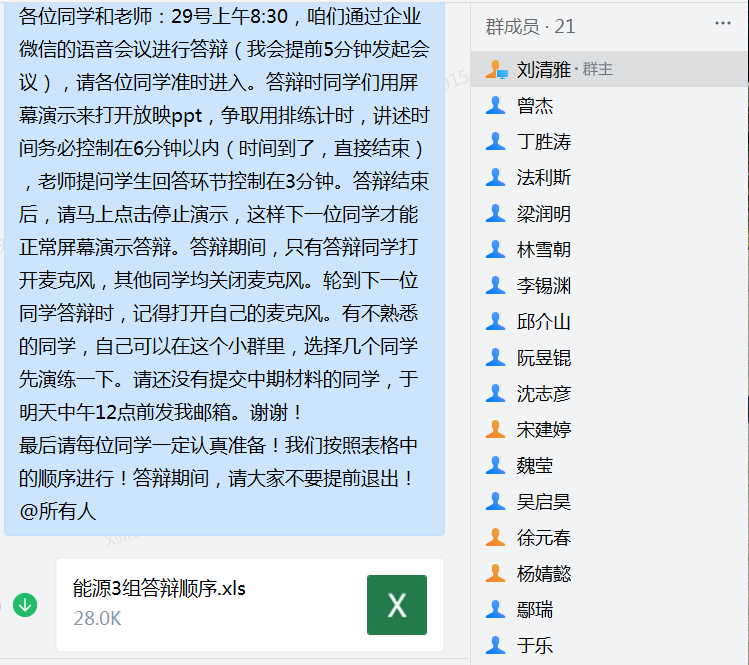
Task: Select member 邱介山 from the list
Action: 544,321
